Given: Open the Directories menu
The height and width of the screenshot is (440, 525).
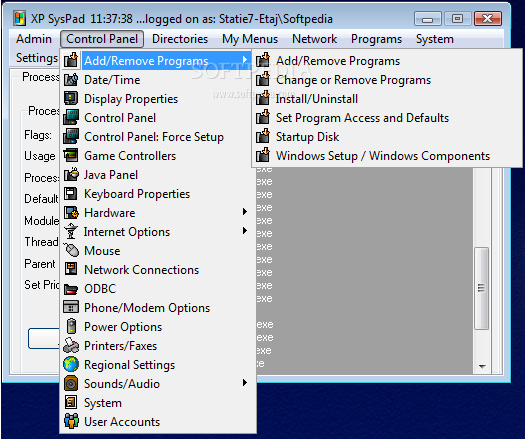Looking at the screenshot, I should pos(180,39).
